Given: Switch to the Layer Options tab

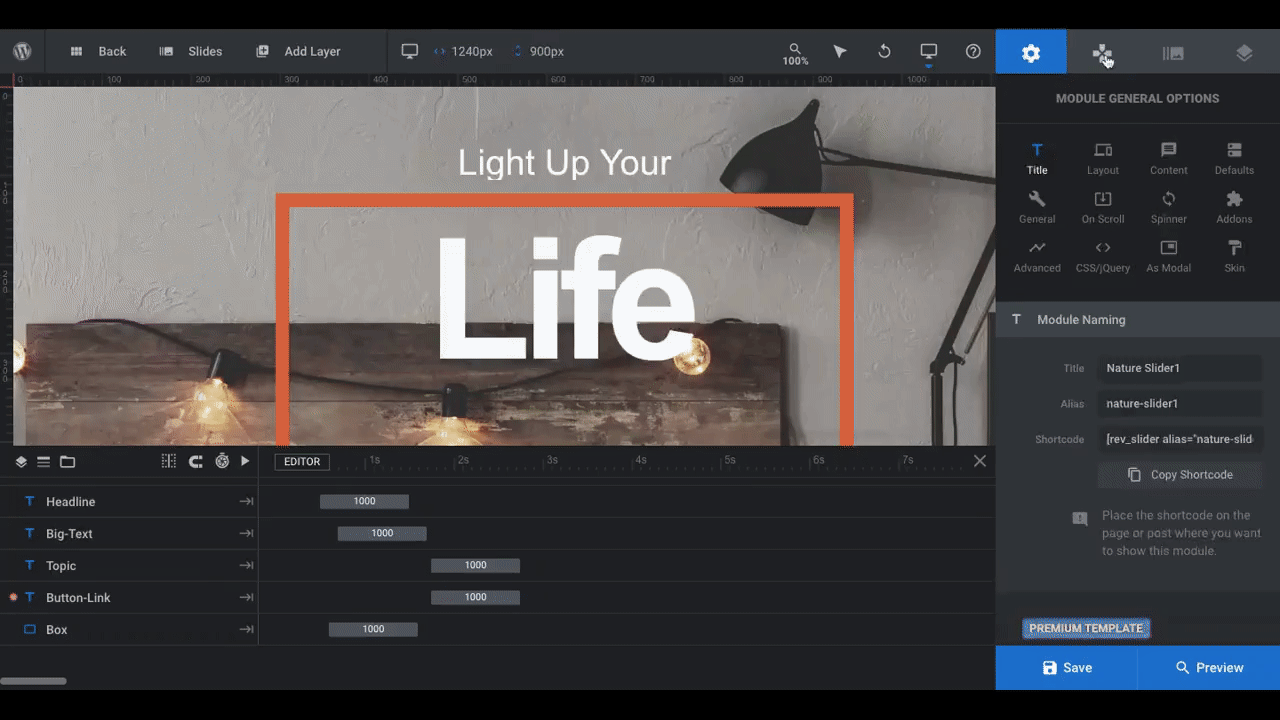Looking at the screenshot, I should [1244, 52].
